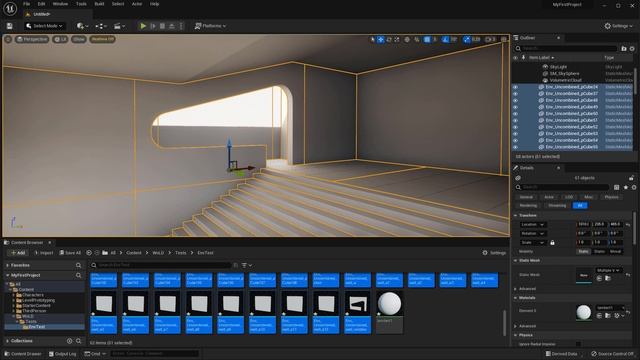The height and width of the screenshot is (360, 640).
Task: Click the Perspective view mode button
Action: (x=32, y=39)
